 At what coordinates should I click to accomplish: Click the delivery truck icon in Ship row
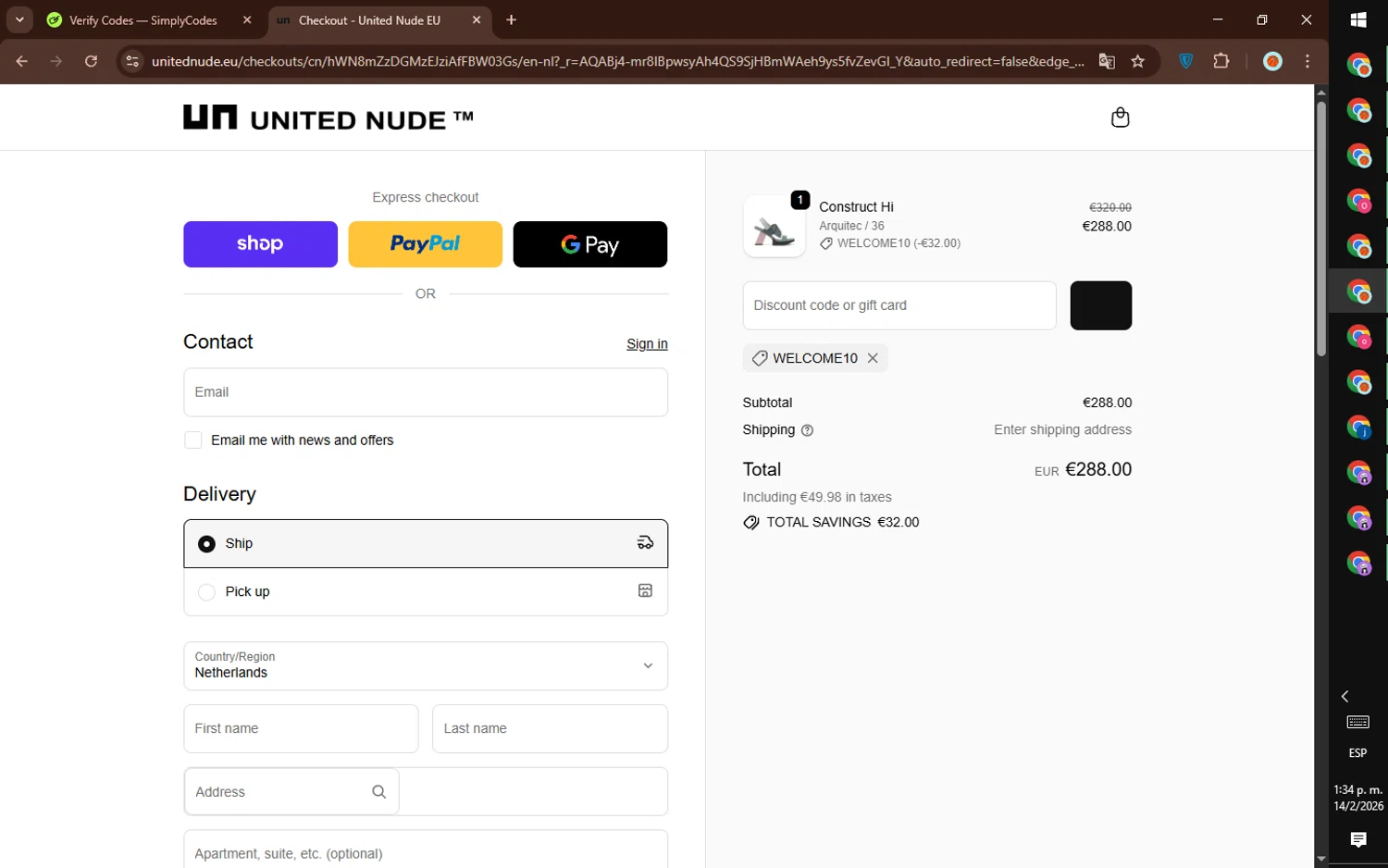click(x=645, y=543)
